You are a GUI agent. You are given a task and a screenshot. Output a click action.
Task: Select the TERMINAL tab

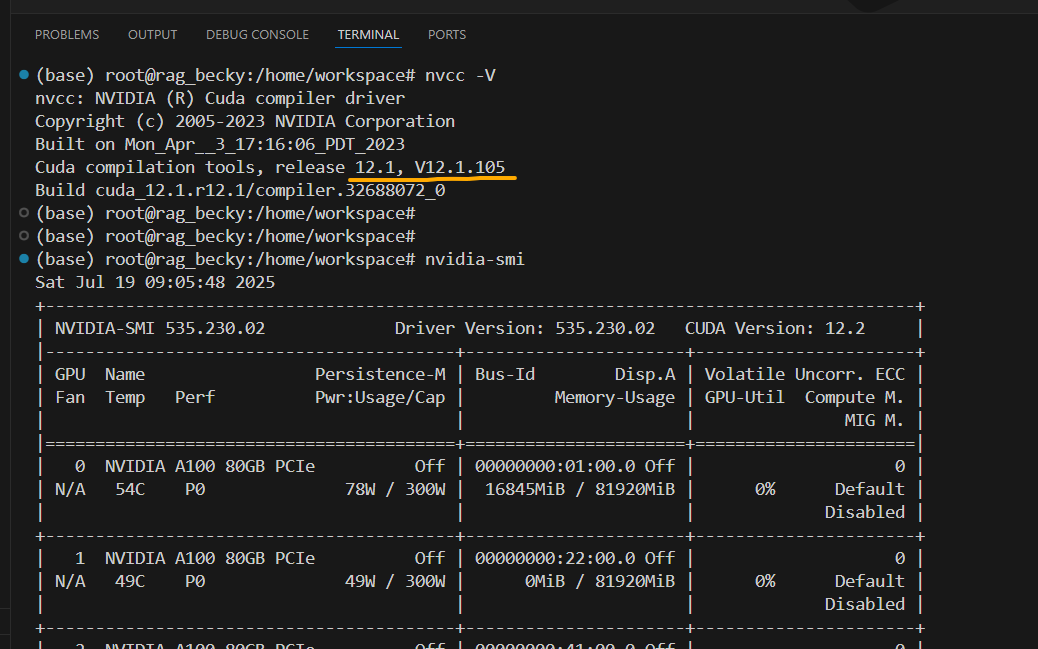pos(368,34)
